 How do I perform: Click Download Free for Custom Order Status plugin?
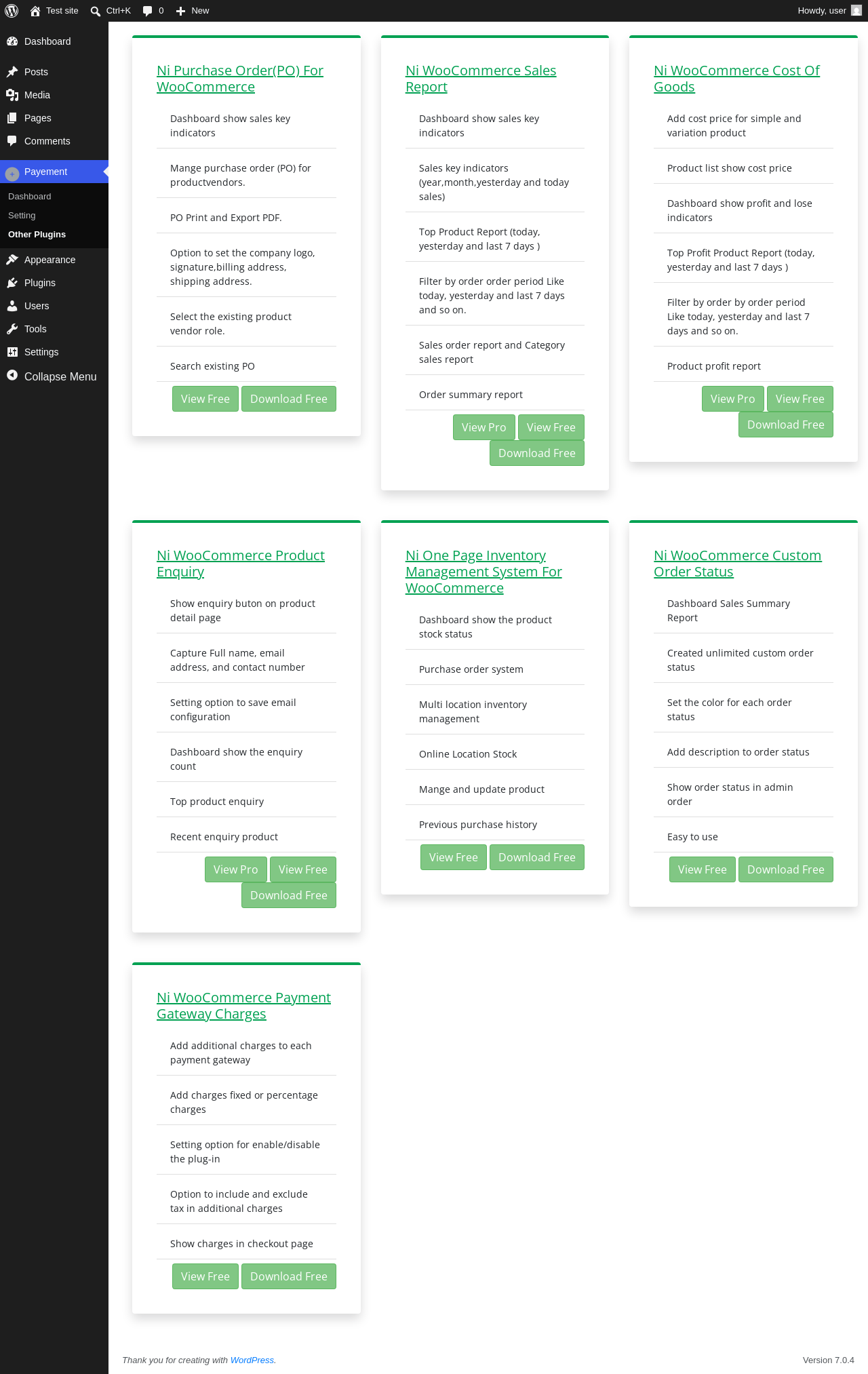click(x=786, y=869)
